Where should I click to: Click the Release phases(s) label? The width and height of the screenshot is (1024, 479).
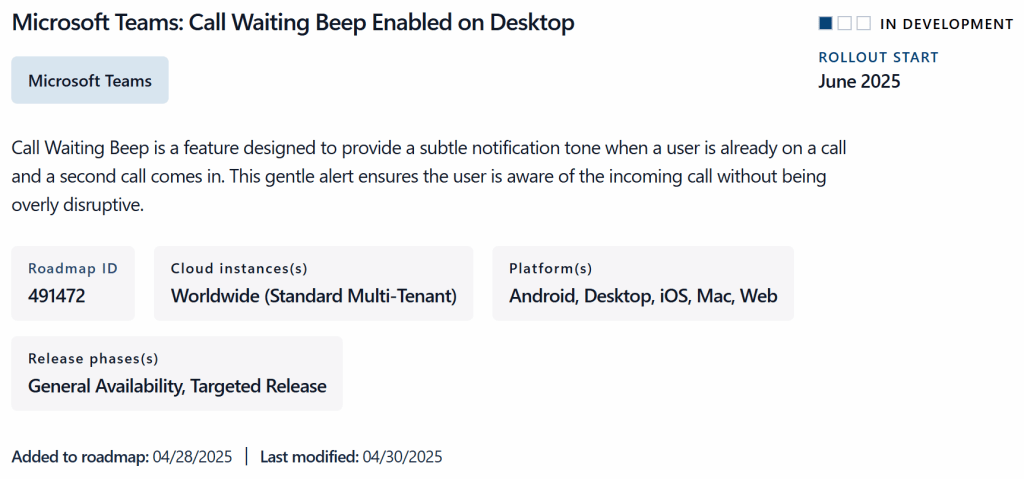pos(93,358)
